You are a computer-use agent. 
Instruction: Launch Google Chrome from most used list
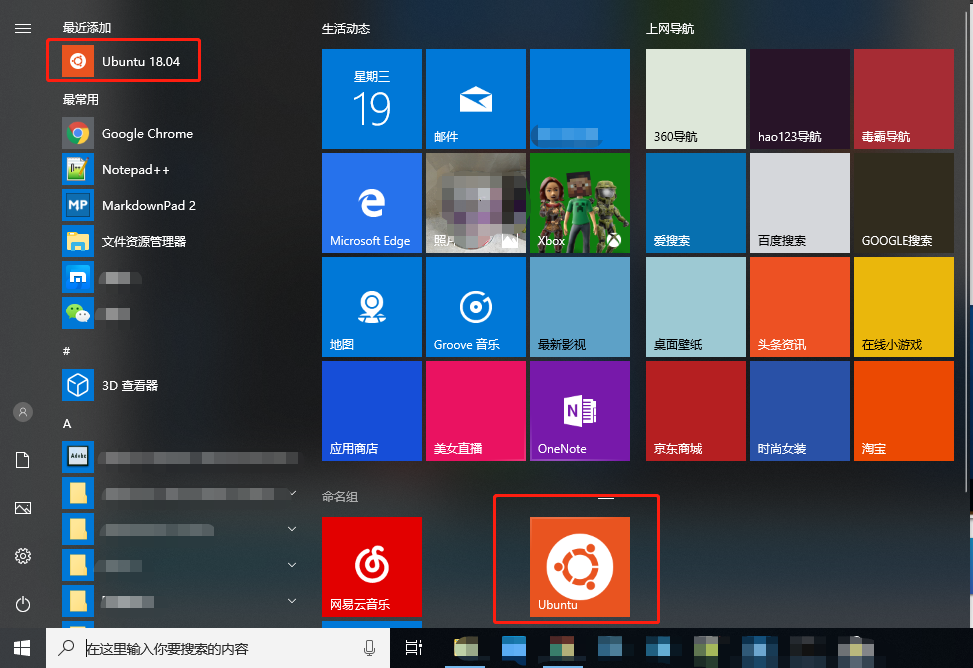click(x=180, y=133)
